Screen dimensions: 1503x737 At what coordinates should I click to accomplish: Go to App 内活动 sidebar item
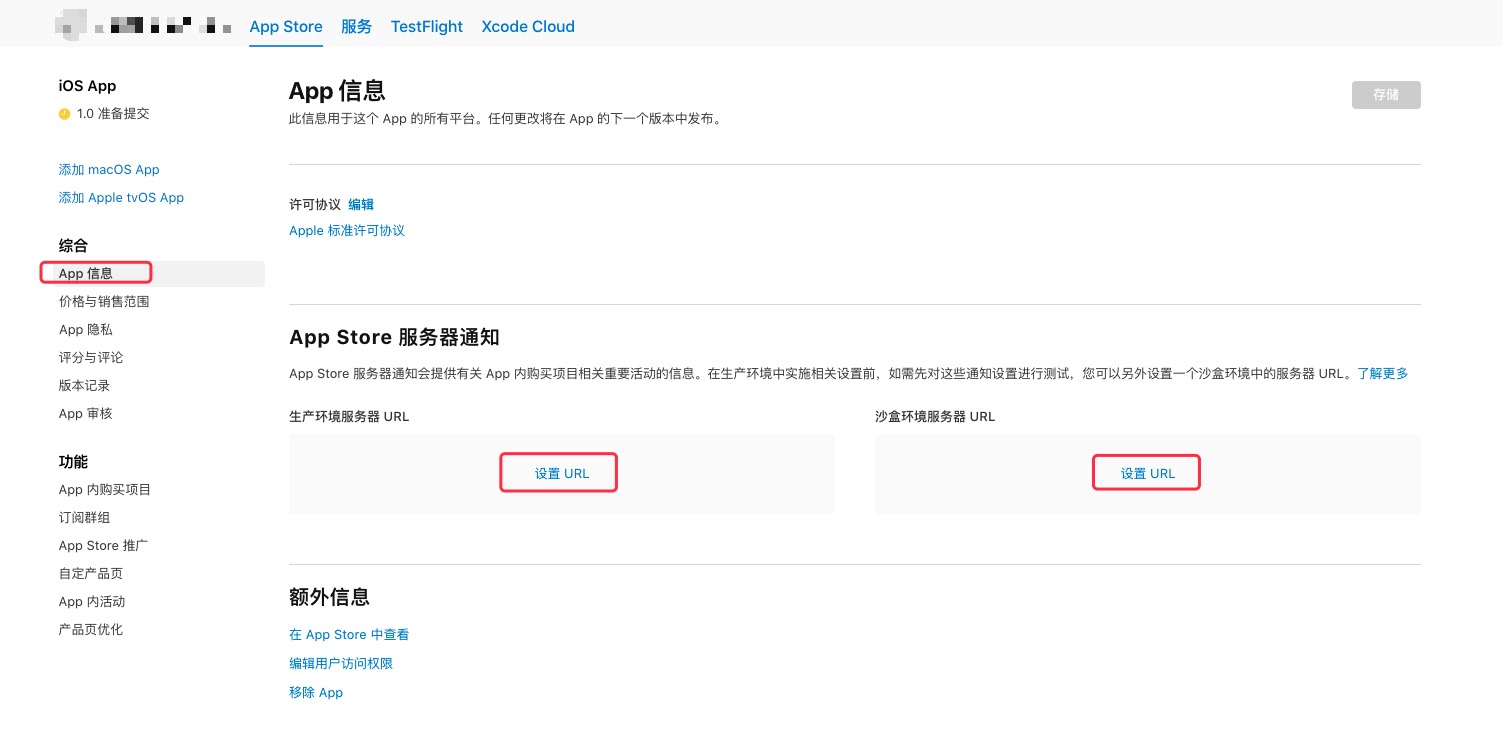pyautogui.click(x=92, y=602)
